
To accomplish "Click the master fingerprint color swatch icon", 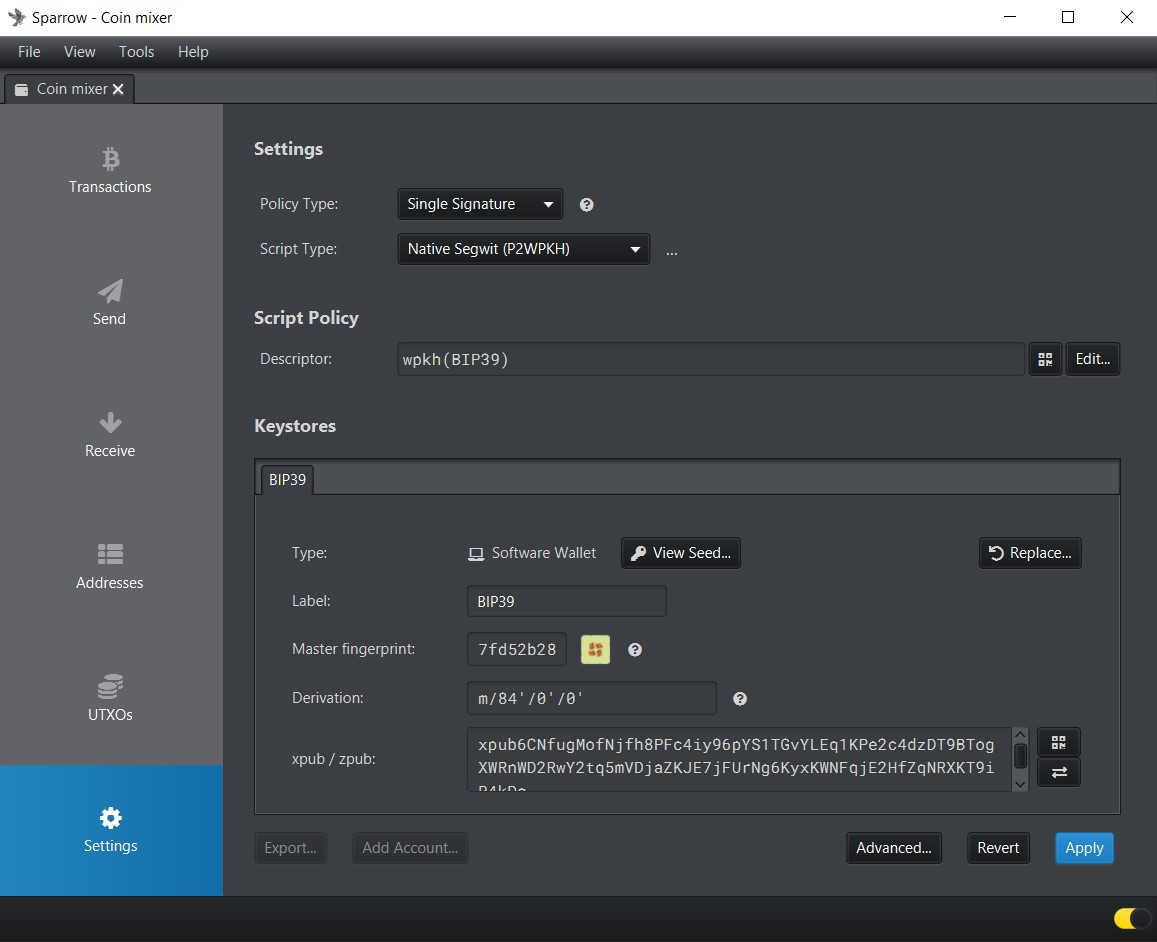I will pyautogui.click(x=595, y=650).
